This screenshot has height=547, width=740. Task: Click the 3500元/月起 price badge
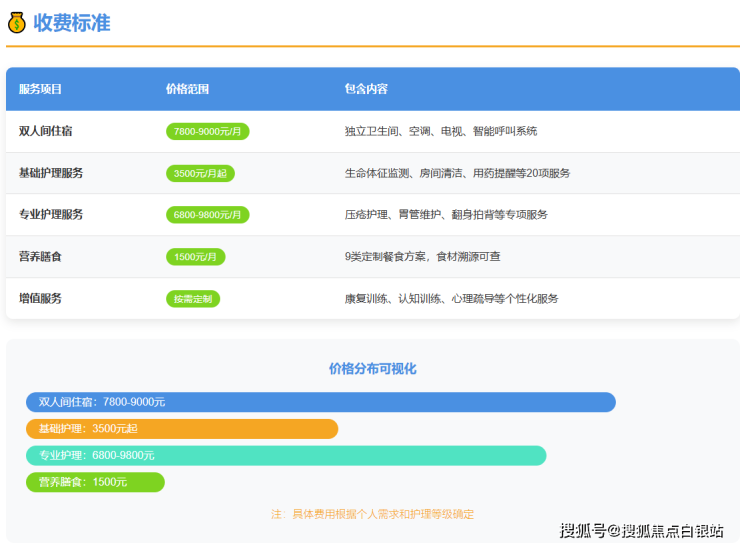200,173
